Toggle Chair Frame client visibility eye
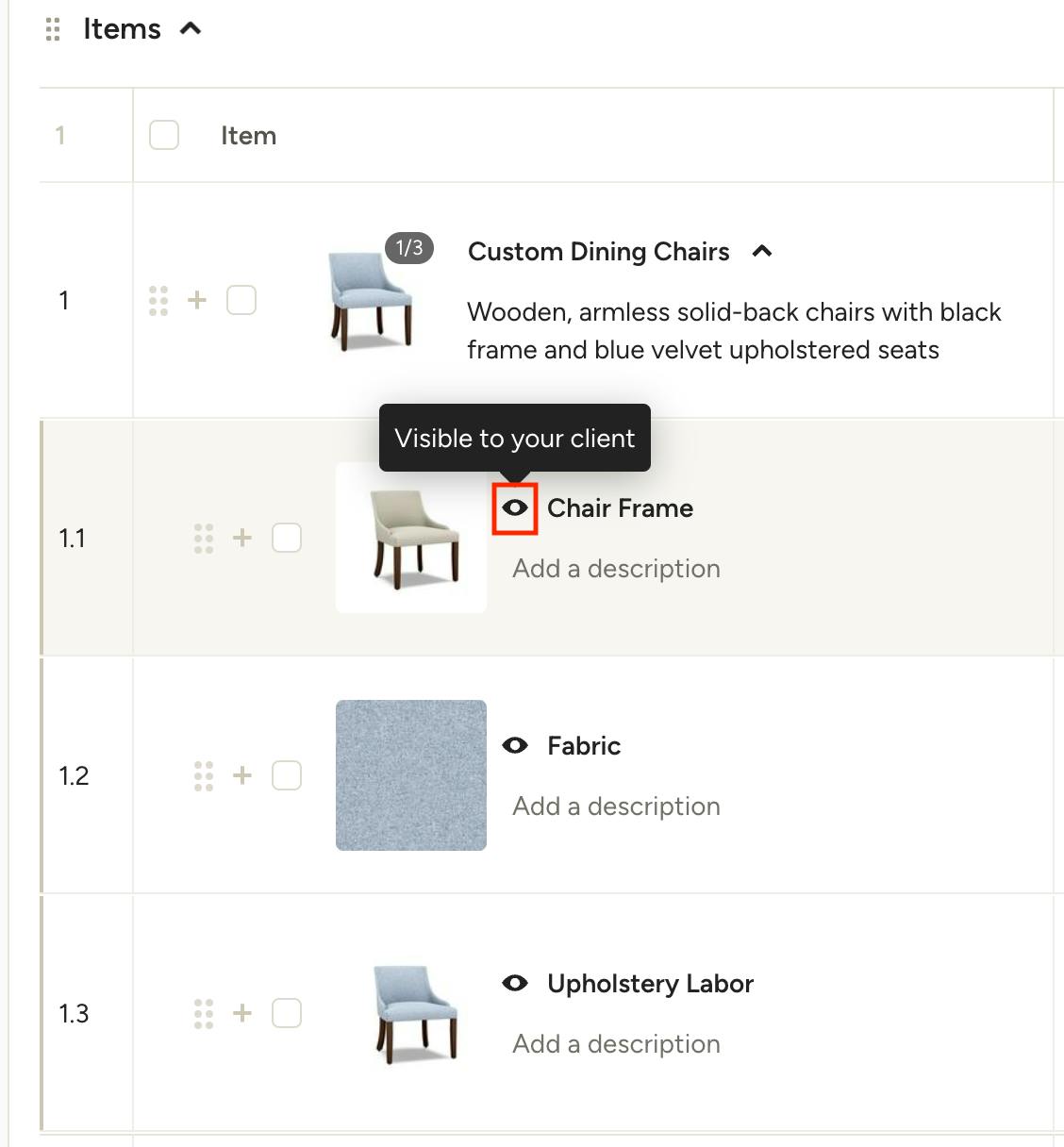Viewport: 1064px width, 1147px height. [x=515, y=508]
